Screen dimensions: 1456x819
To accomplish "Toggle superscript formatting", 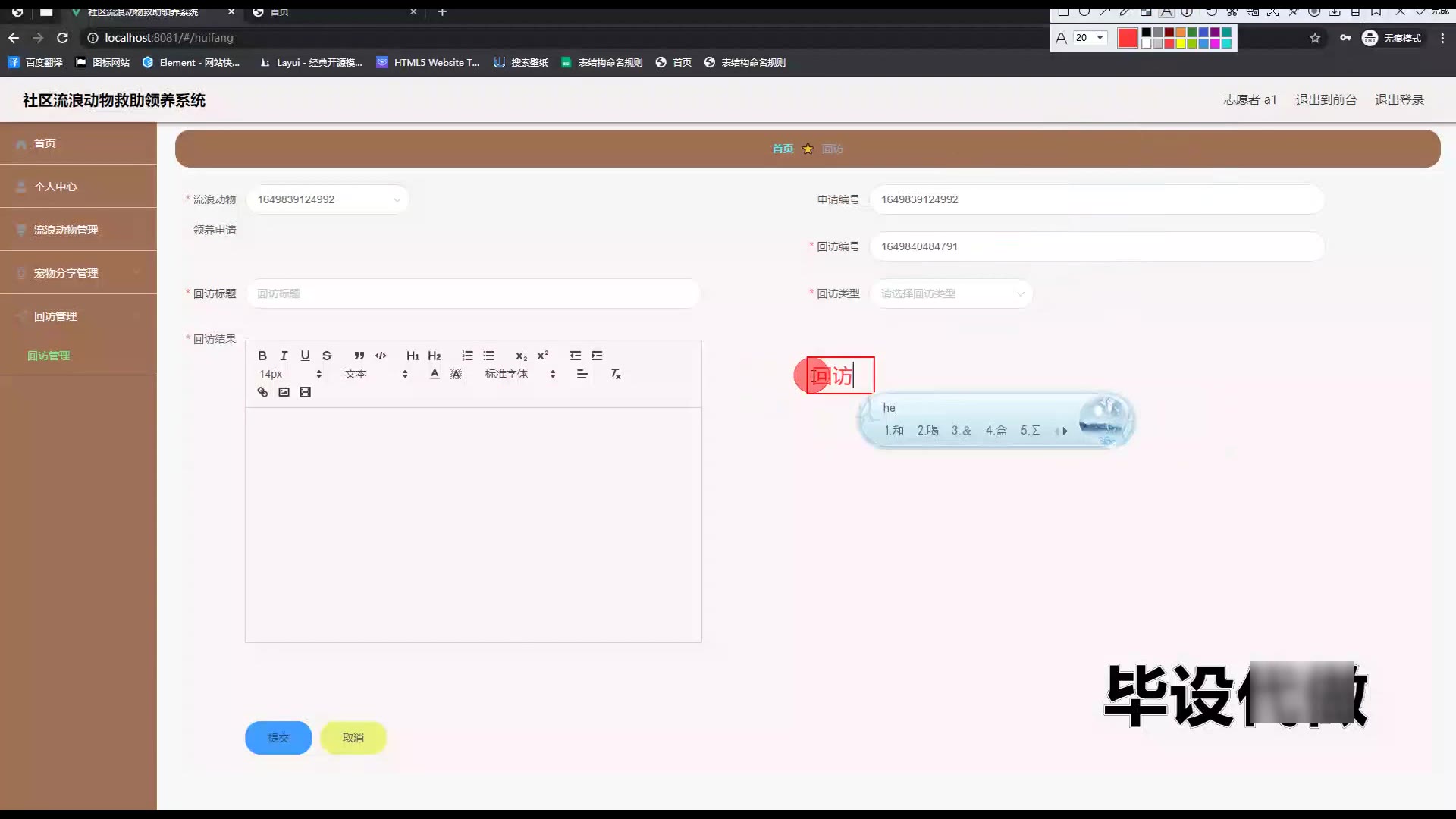I will coord(542,356).
